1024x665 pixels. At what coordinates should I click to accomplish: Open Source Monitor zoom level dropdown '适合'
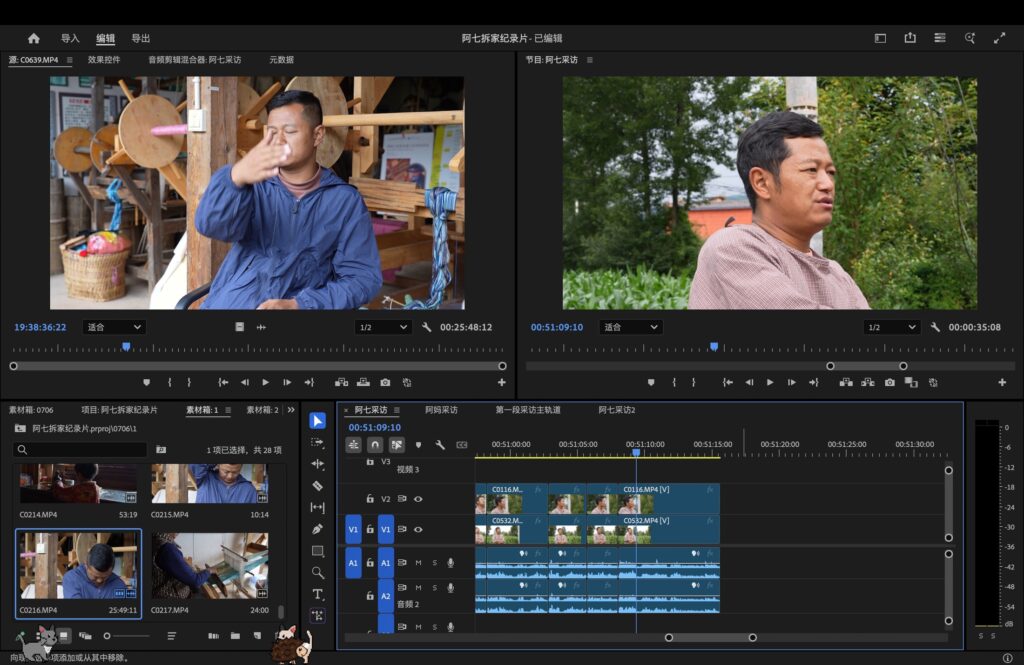(114, 327)
